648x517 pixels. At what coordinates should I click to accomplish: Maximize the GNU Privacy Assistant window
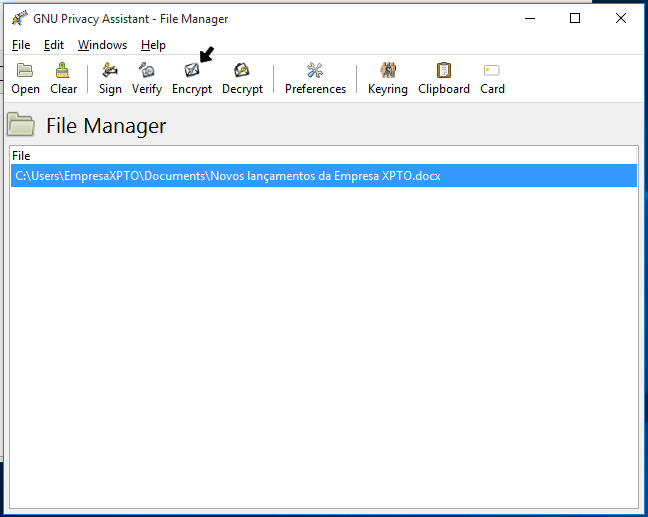point(575,19)
